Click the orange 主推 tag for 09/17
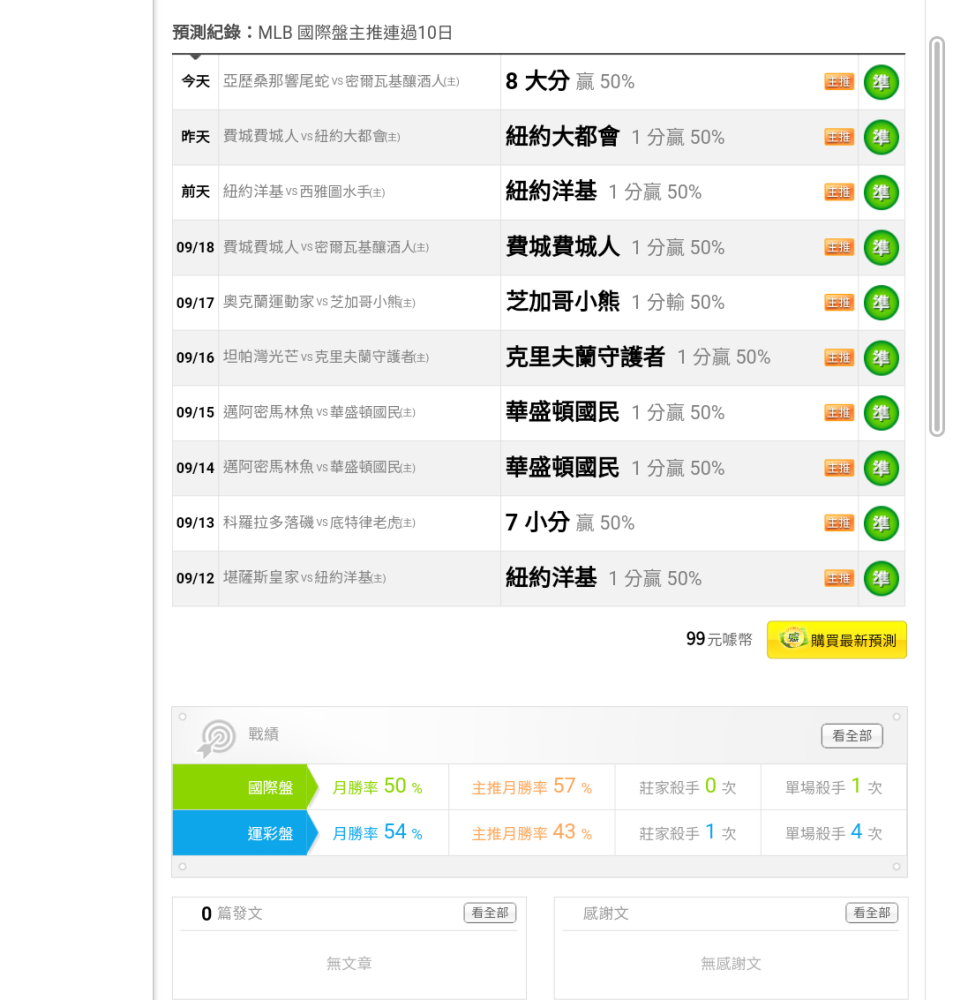Viewport: 953px width, 1000px height. pos(839,302)
